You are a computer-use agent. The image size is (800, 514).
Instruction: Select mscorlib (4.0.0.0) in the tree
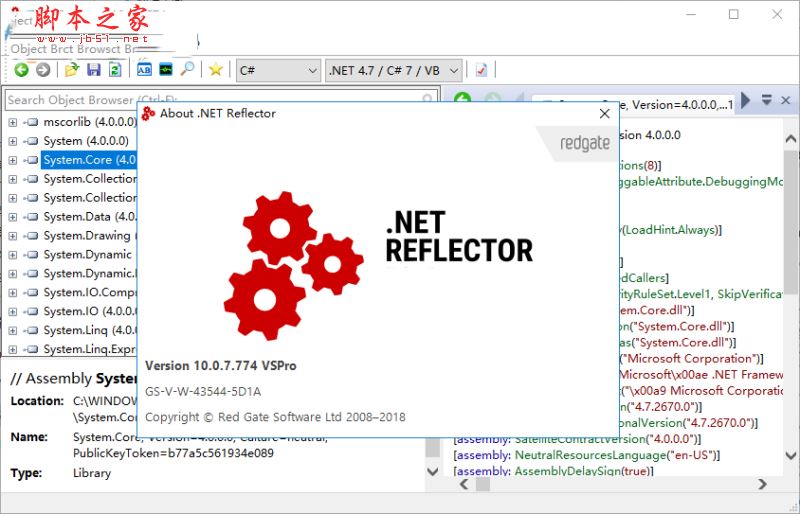point(90,122)
